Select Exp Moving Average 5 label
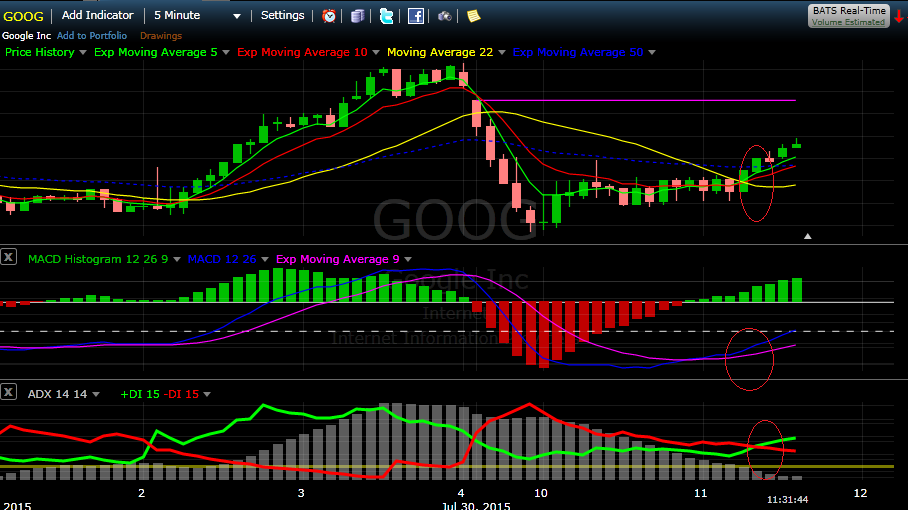The width and height of the screenshot is (908, 510). pyautogui.click(x=156, y=52)
